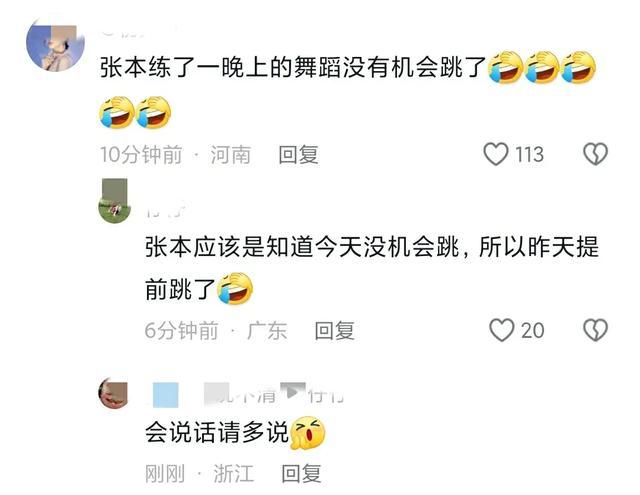Tap the light blue badge beside Zhejiang username
Viewport: 640px width, 495px height.
pos(165,395)
